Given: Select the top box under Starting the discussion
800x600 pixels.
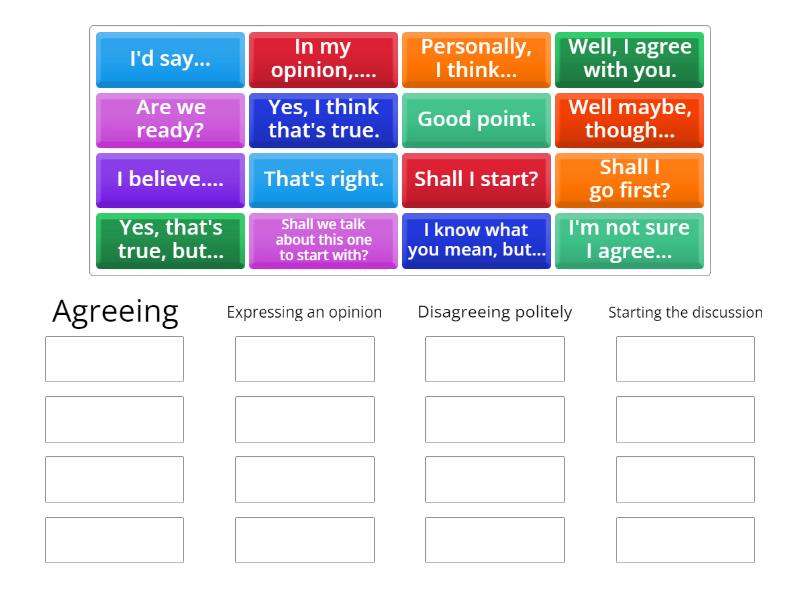Looking at the screenshot, I should pos(684,359).
